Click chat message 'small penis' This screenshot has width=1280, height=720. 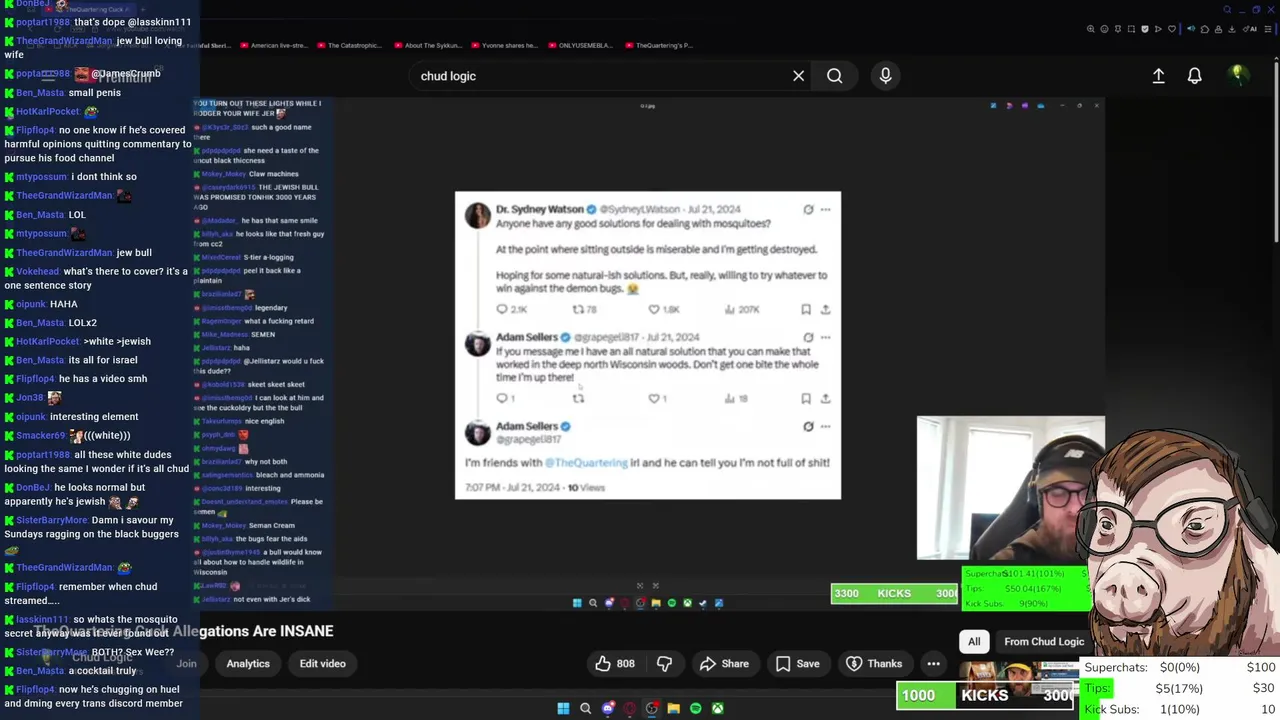95,93
